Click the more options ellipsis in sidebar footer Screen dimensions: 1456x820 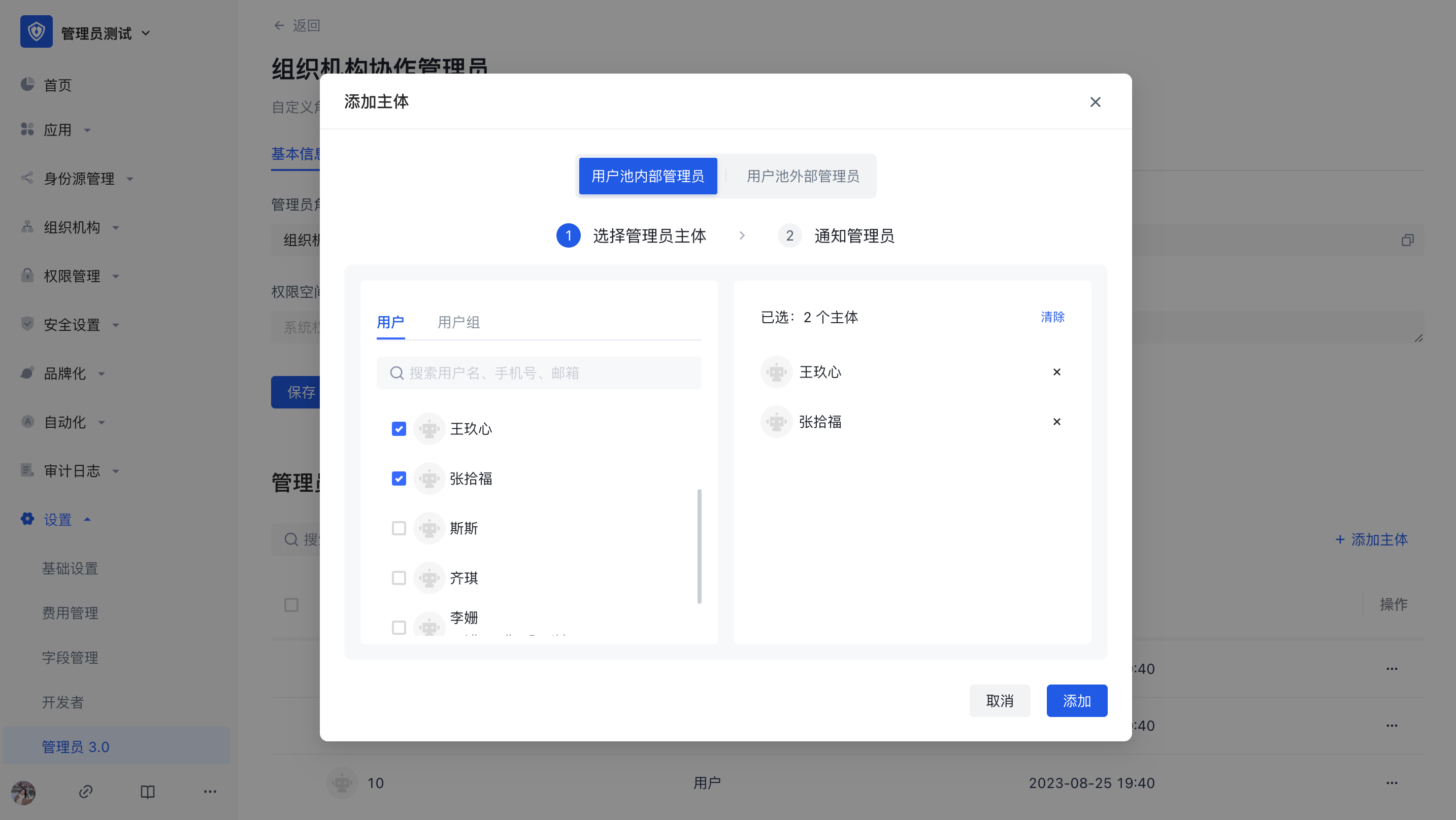(x=210, y=791)
